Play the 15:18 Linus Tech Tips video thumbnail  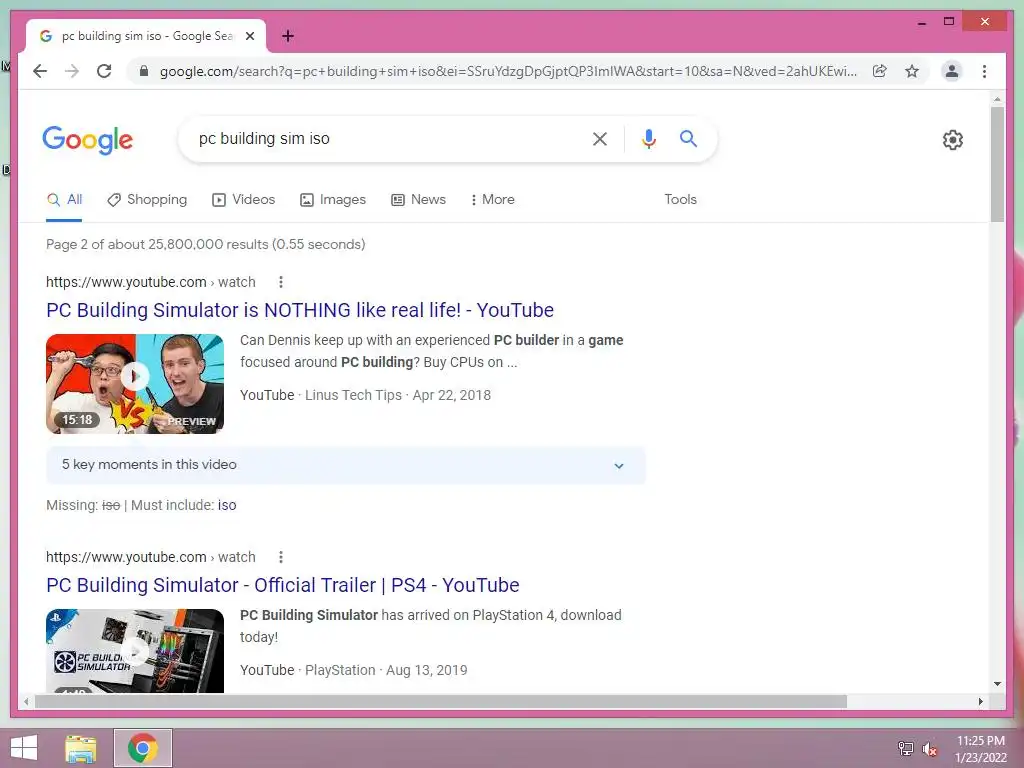(135, 384)
